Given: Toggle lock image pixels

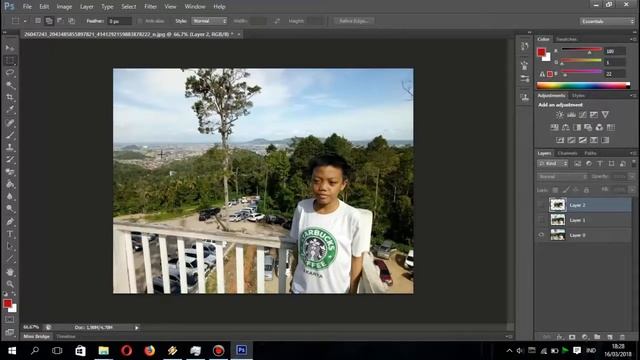Looking at the screenshot, I should pos(566,190).
